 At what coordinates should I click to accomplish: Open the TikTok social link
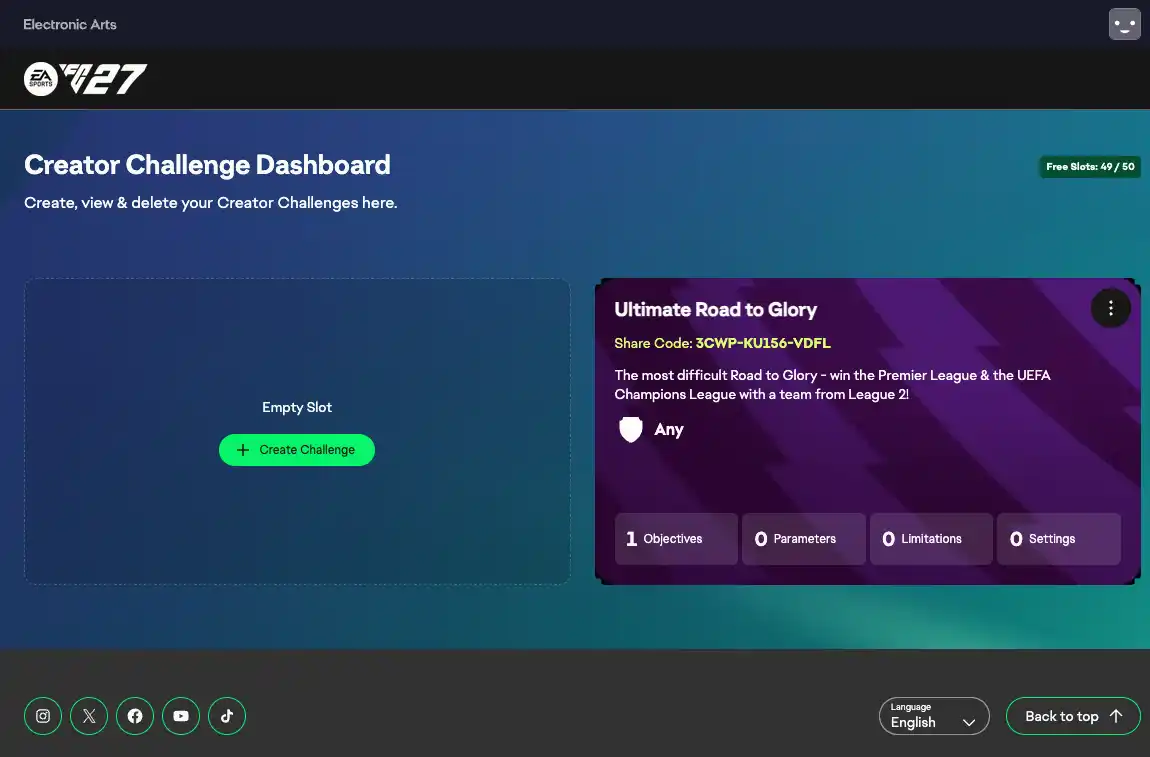click(x=227, y=716)
